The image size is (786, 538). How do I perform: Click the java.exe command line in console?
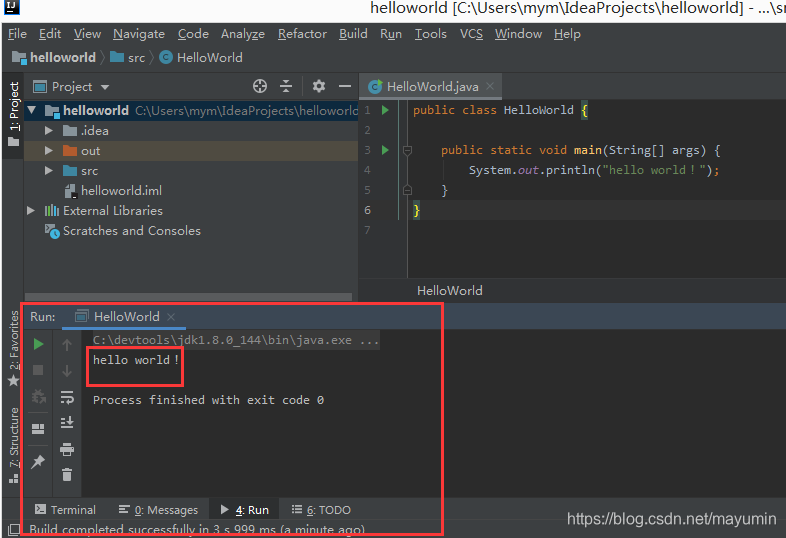point(236,340)
